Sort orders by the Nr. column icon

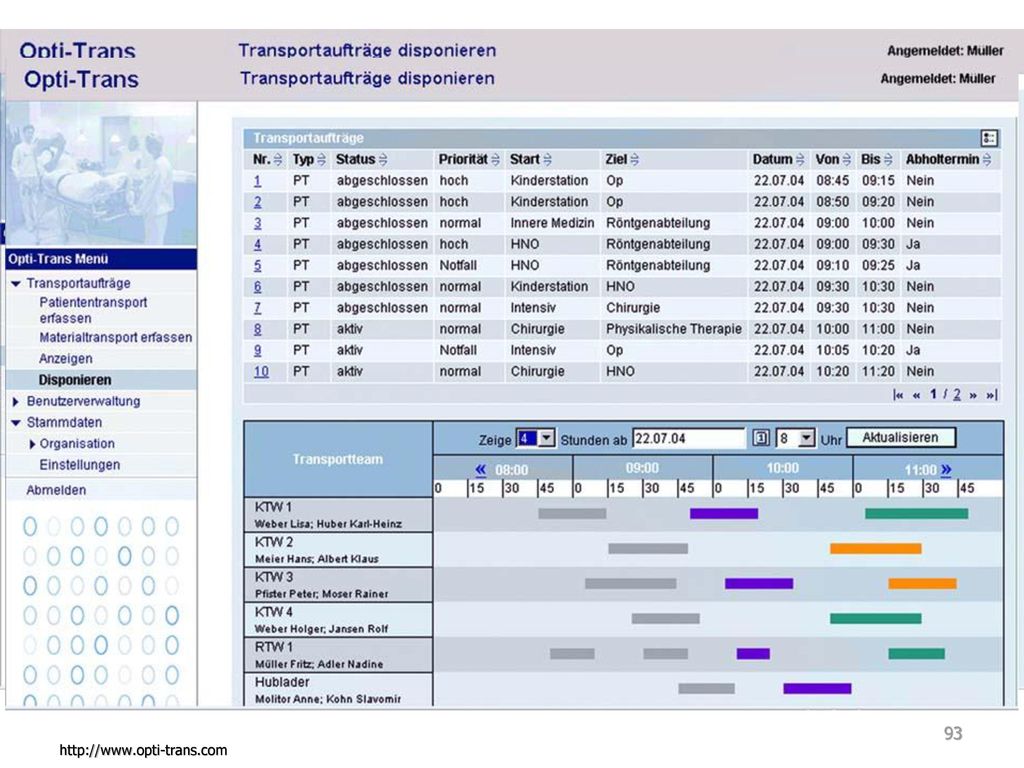point(278,159)
